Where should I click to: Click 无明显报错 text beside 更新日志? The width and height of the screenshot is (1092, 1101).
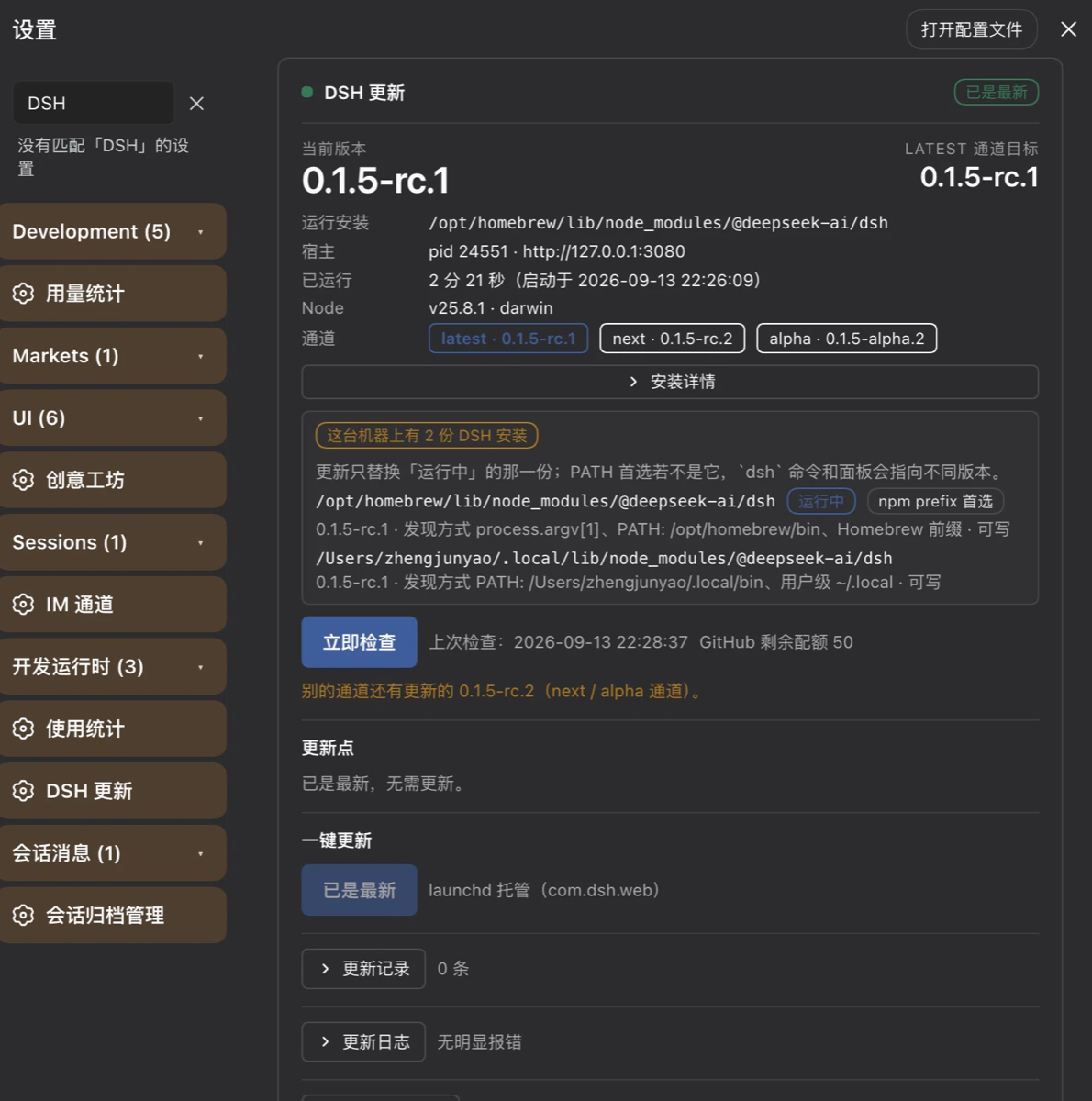pyautogui.click(x=479, y=1042)
